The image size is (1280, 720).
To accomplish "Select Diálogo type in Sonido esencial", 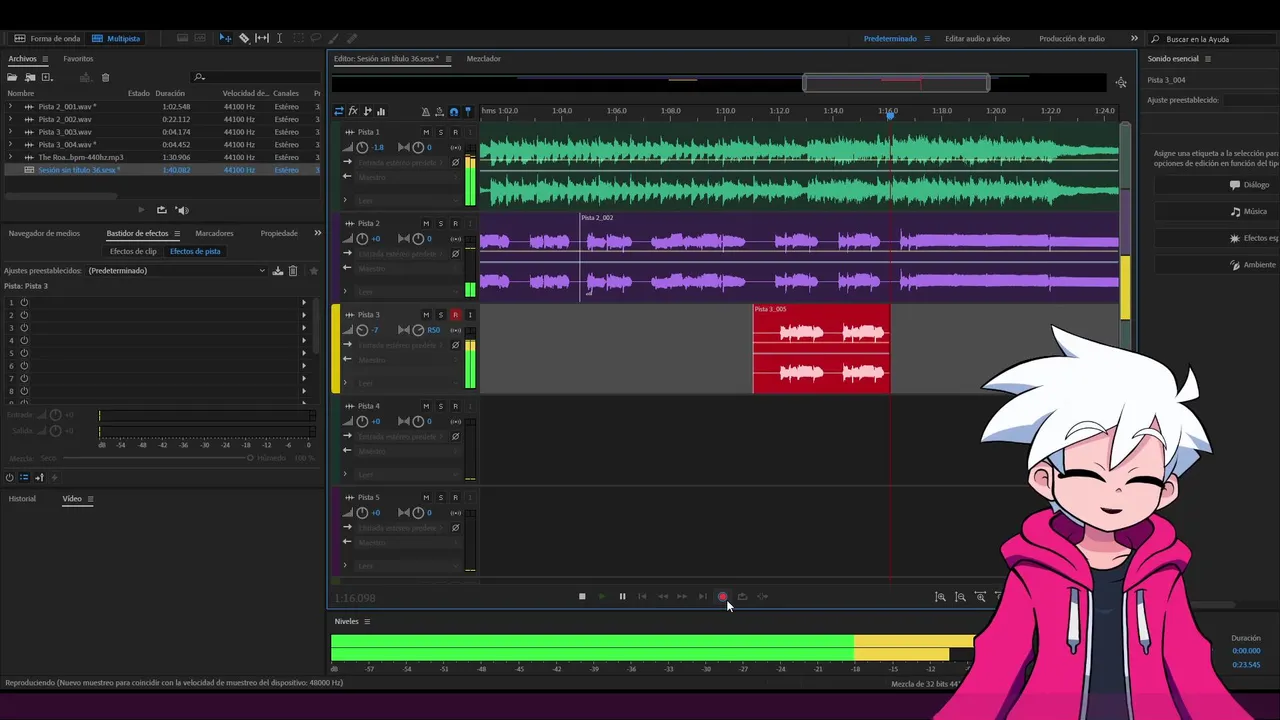I will 1216,185.
